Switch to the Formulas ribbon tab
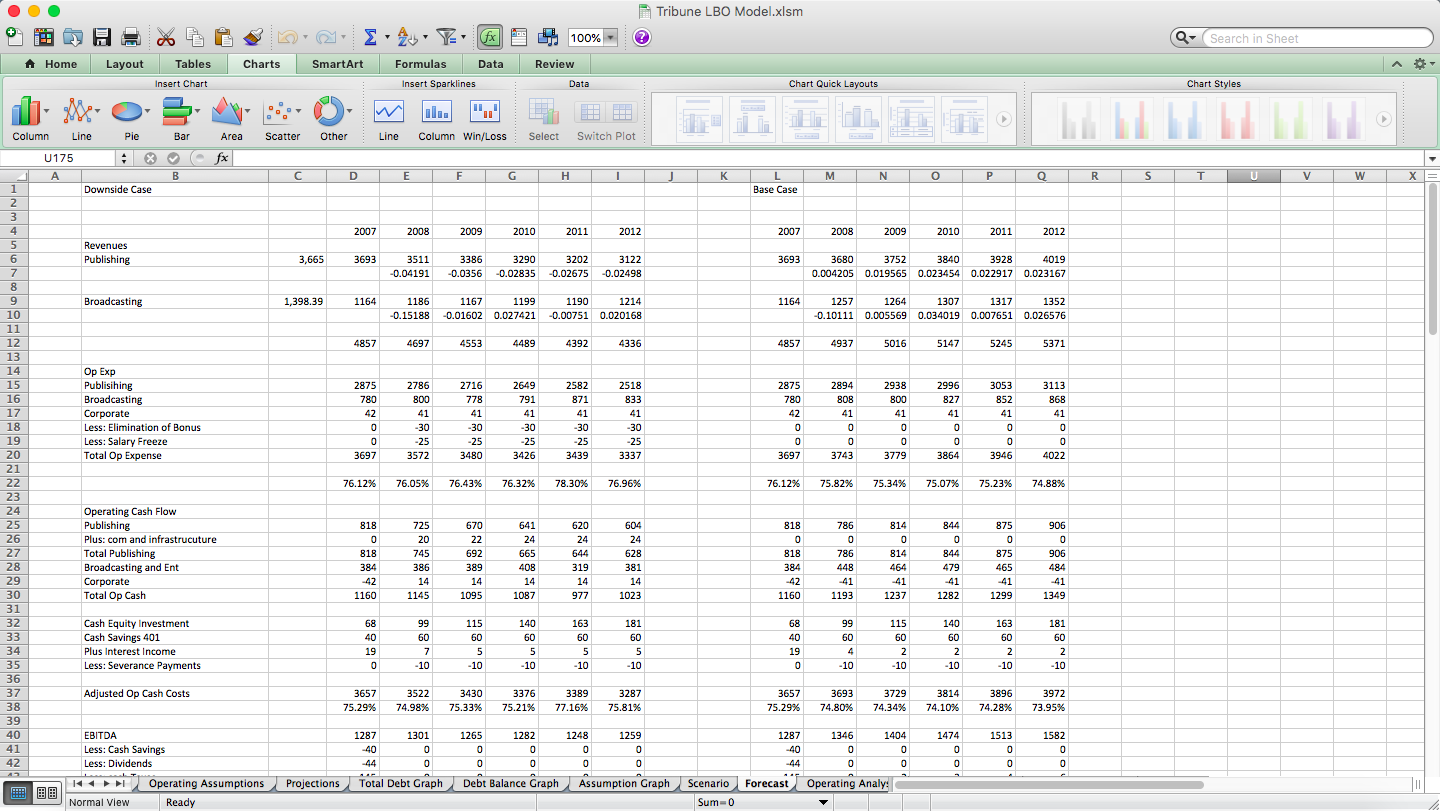 pyautogui.click(x=420, y=62)
